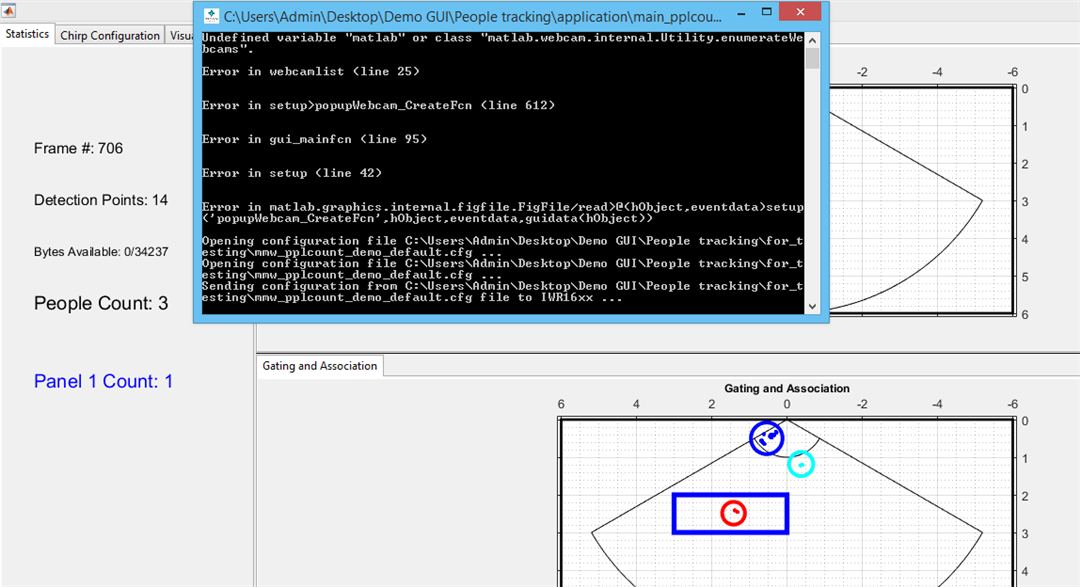Close the main_pplcount console window
The image size is (1080, 587).
(800, 12)
